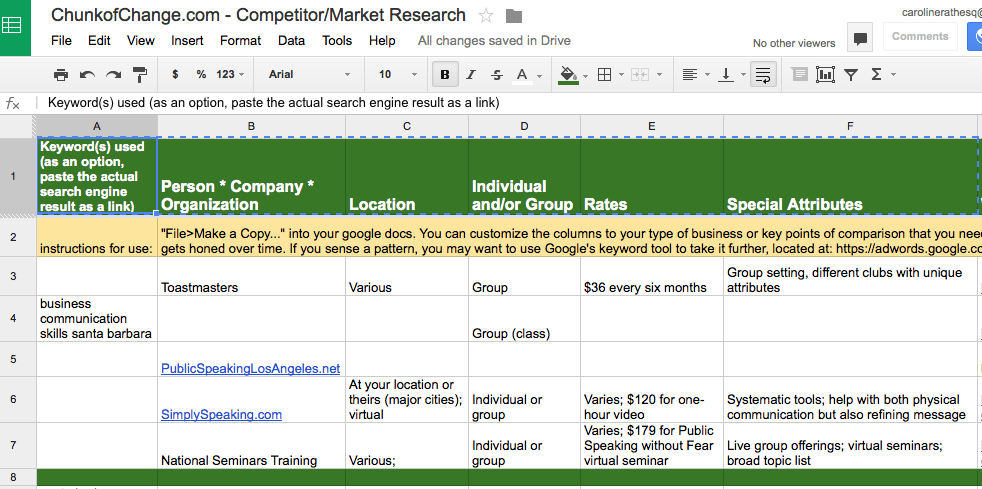The width and height of the screenshot is (982, 489).
Task: Select the National Seminars Training cell
Action: (x=251, y=446)
